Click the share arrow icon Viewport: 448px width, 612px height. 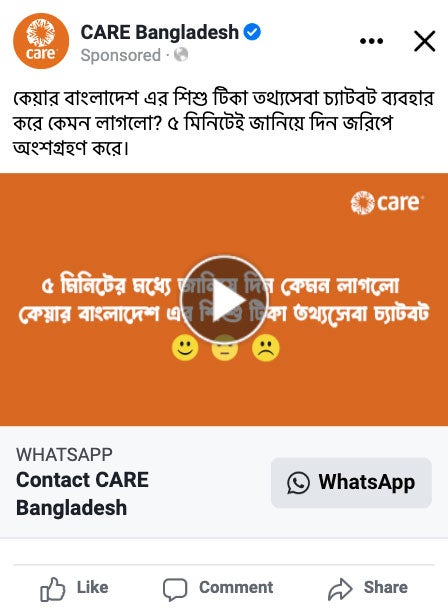click(x=340, y=589)
